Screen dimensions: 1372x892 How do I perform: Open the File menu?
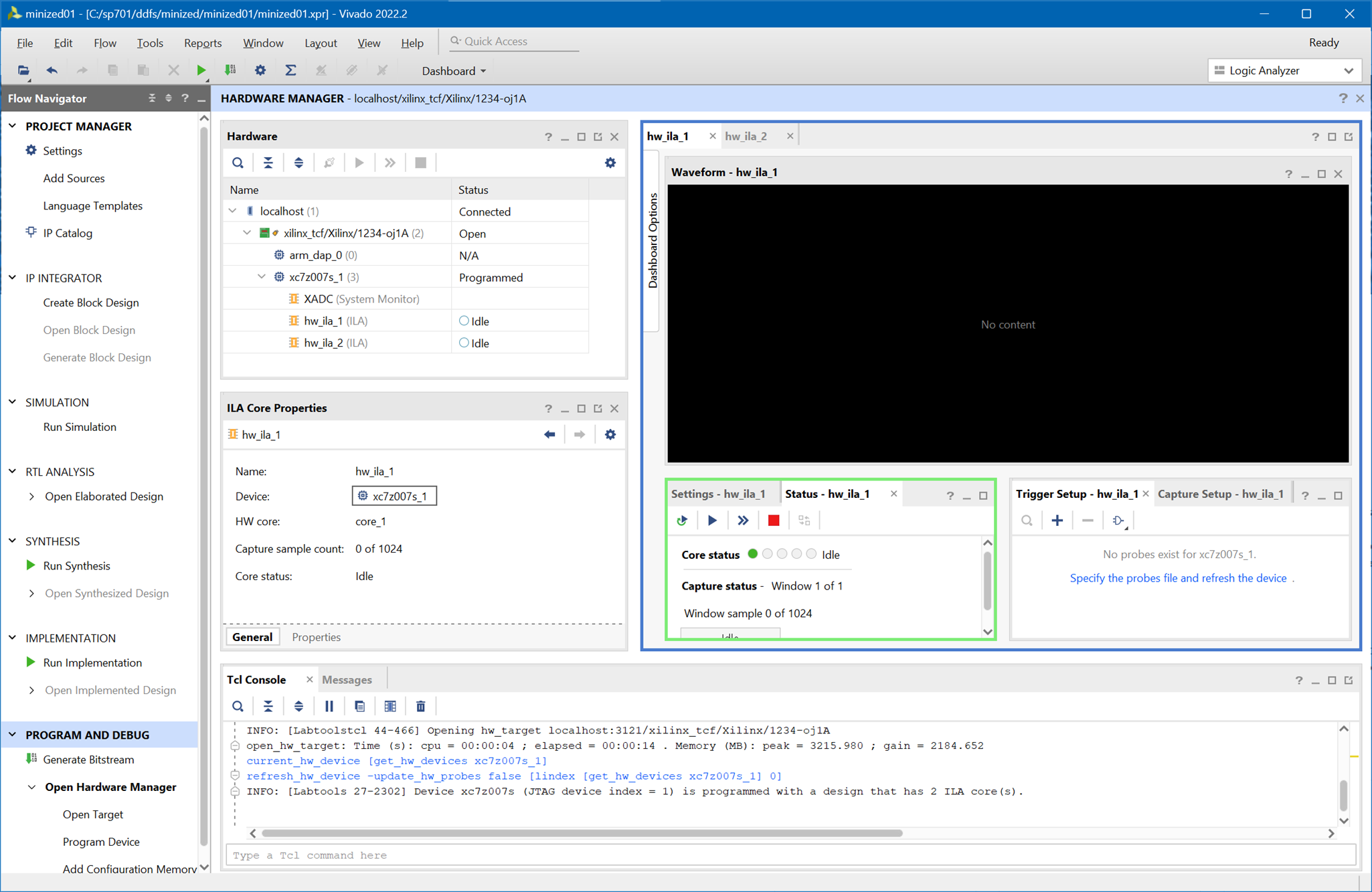(25, 43)
